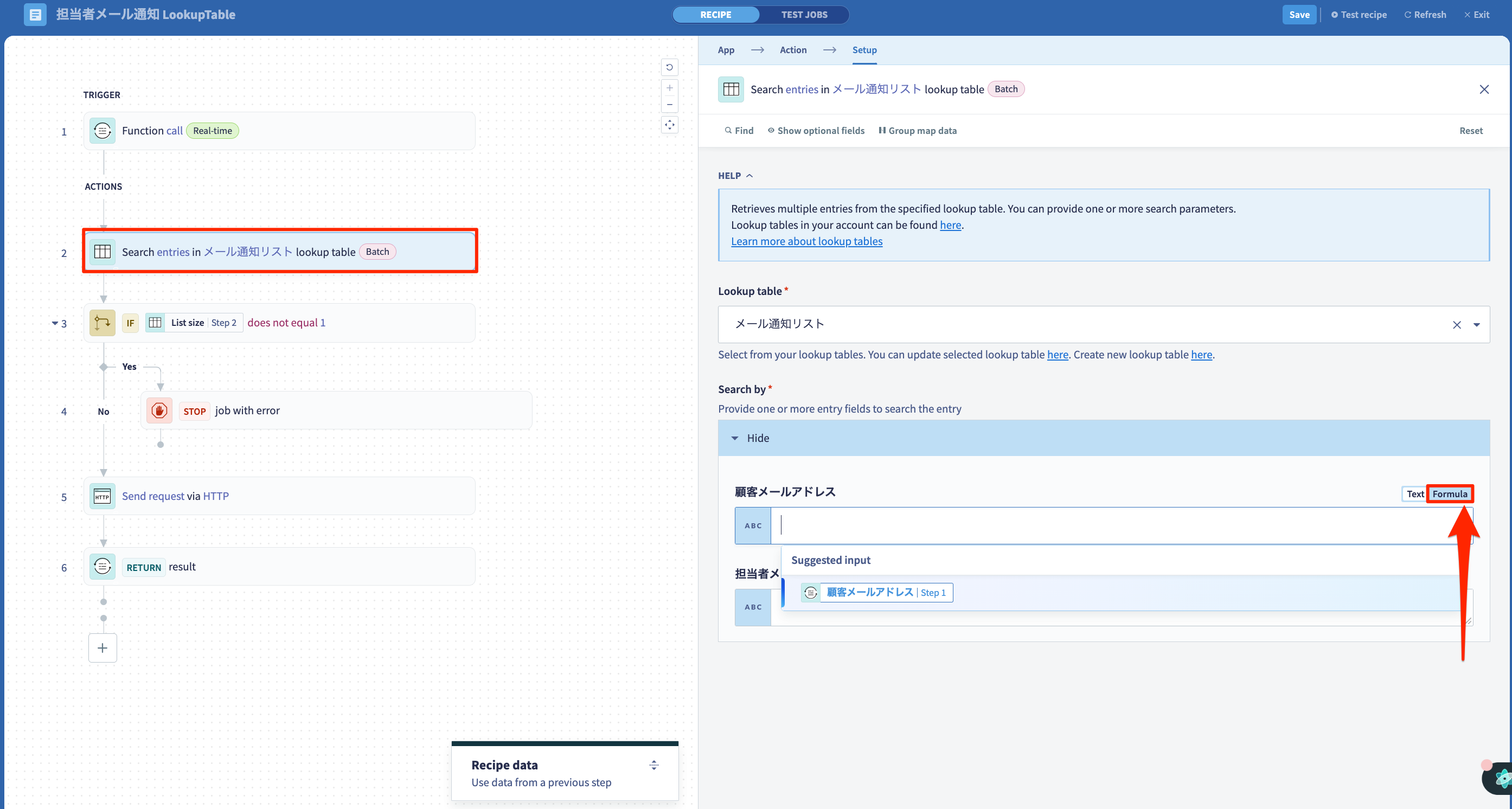Open the HTTP Send request step icon
The height and width of the screenshot is (809, 1512).
click(x=102, y=496)
